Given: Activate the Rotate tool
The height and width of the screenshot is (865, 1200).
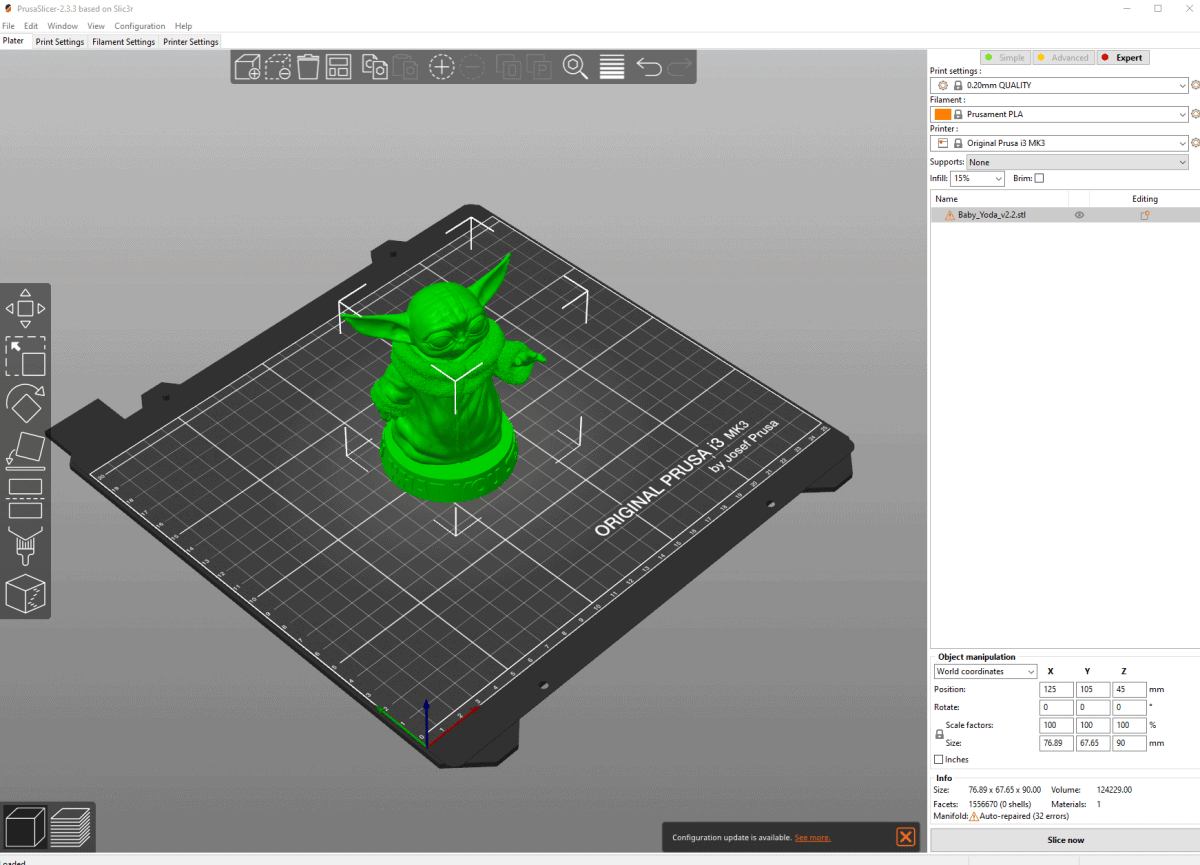Looking at the screenshot, I should click(x=25, y=405).
